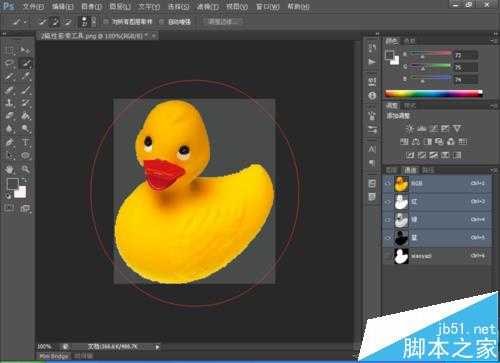Click the 调整边缘 button
Image resolution: width=500 pixels, height=363 pixels.
coord(222,22)
